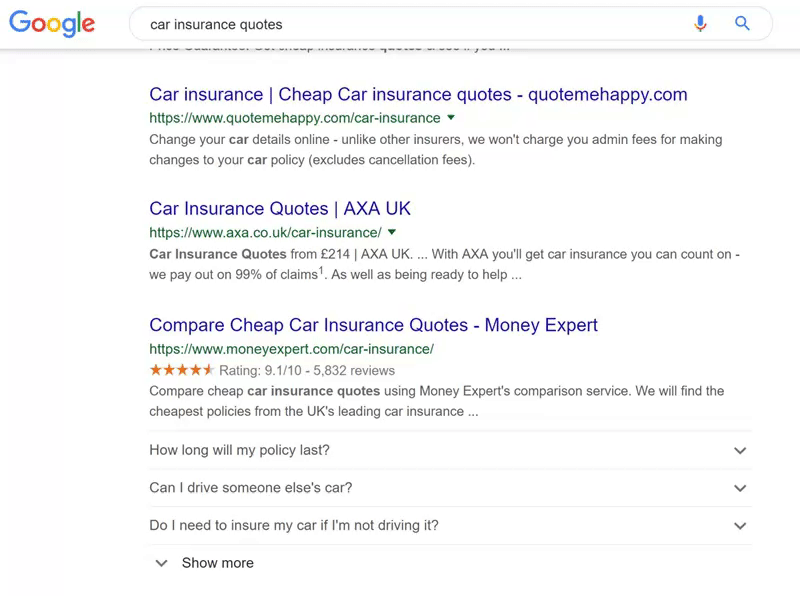Screen dimensions: 800x596
Task: Click chevron beside "drive someone else's car"
Action: click(740, 488)
